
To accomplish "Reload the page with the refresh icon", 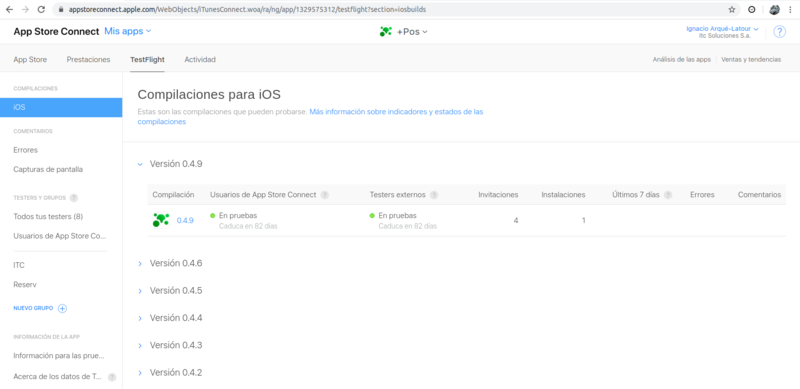I will 41,9.
